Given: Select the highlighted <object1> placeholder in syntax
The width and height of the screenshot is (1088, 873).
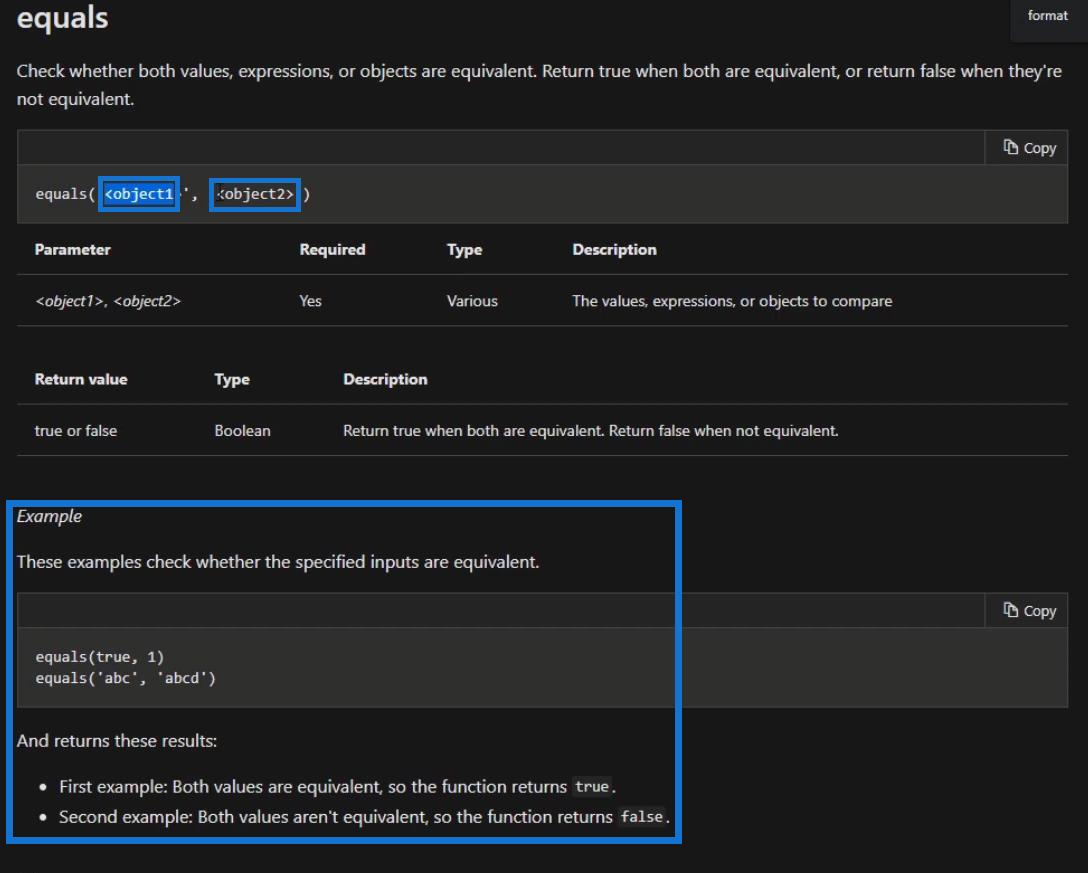Looking at the screenshot, I should pyautogui.click(x=139, y=194).
